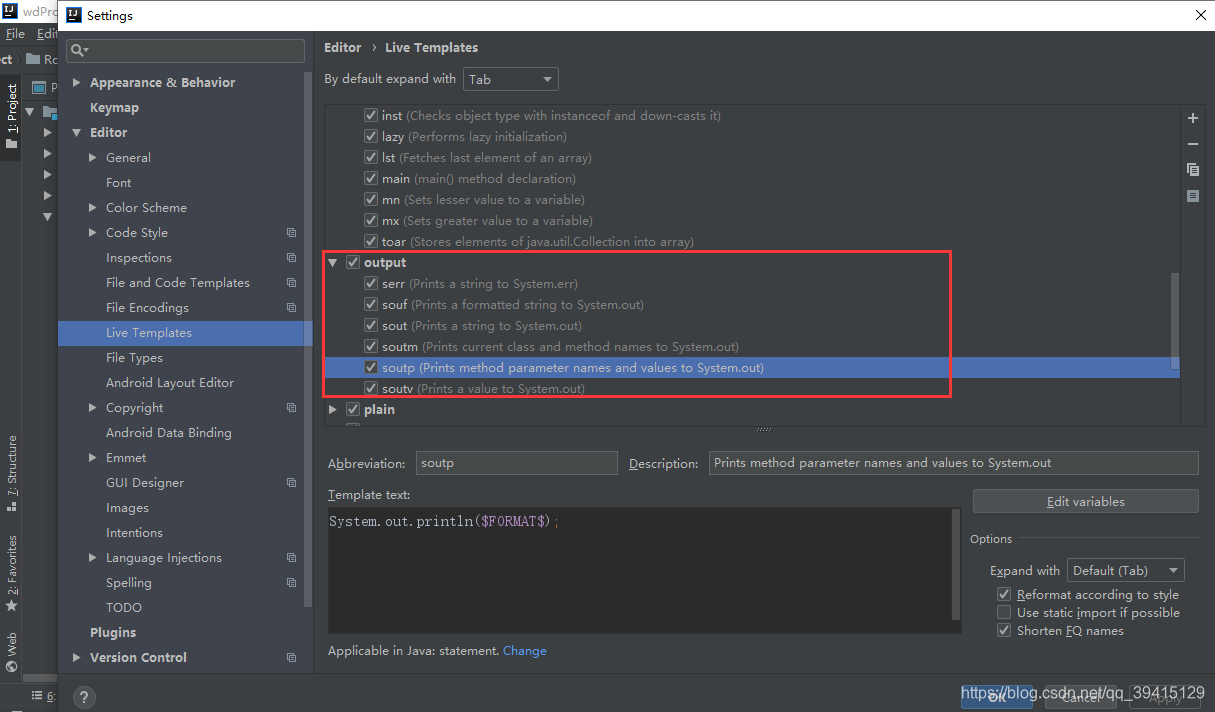Toggle the soutp template checkbox

tap(371, 368)
